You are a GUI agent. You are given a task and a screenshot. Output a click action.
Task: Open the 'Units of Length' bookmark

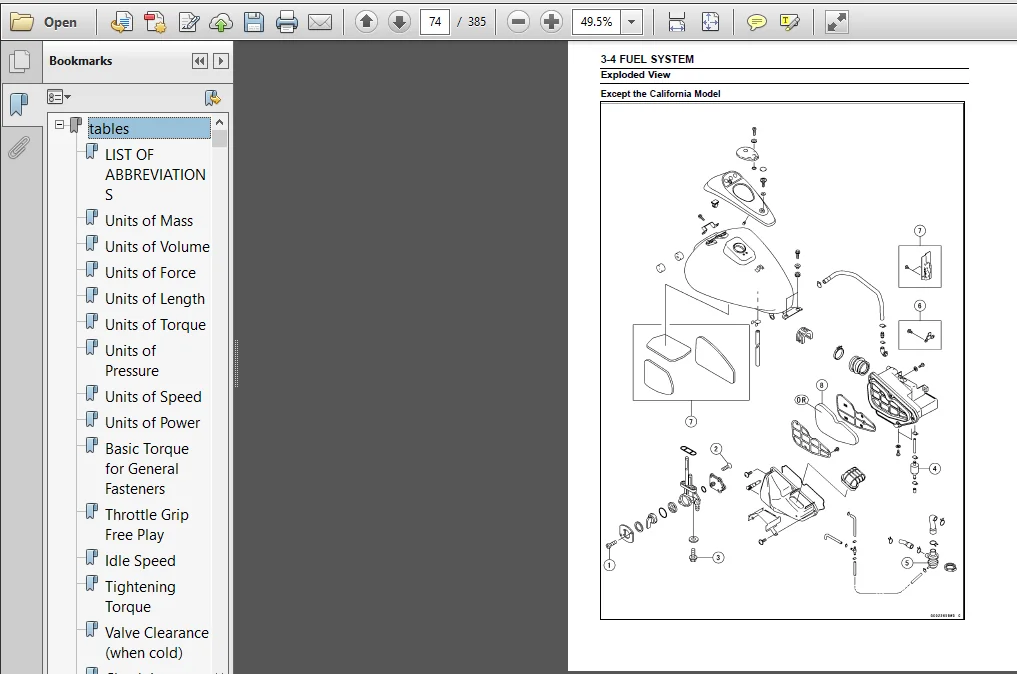(x=154, y=298)
